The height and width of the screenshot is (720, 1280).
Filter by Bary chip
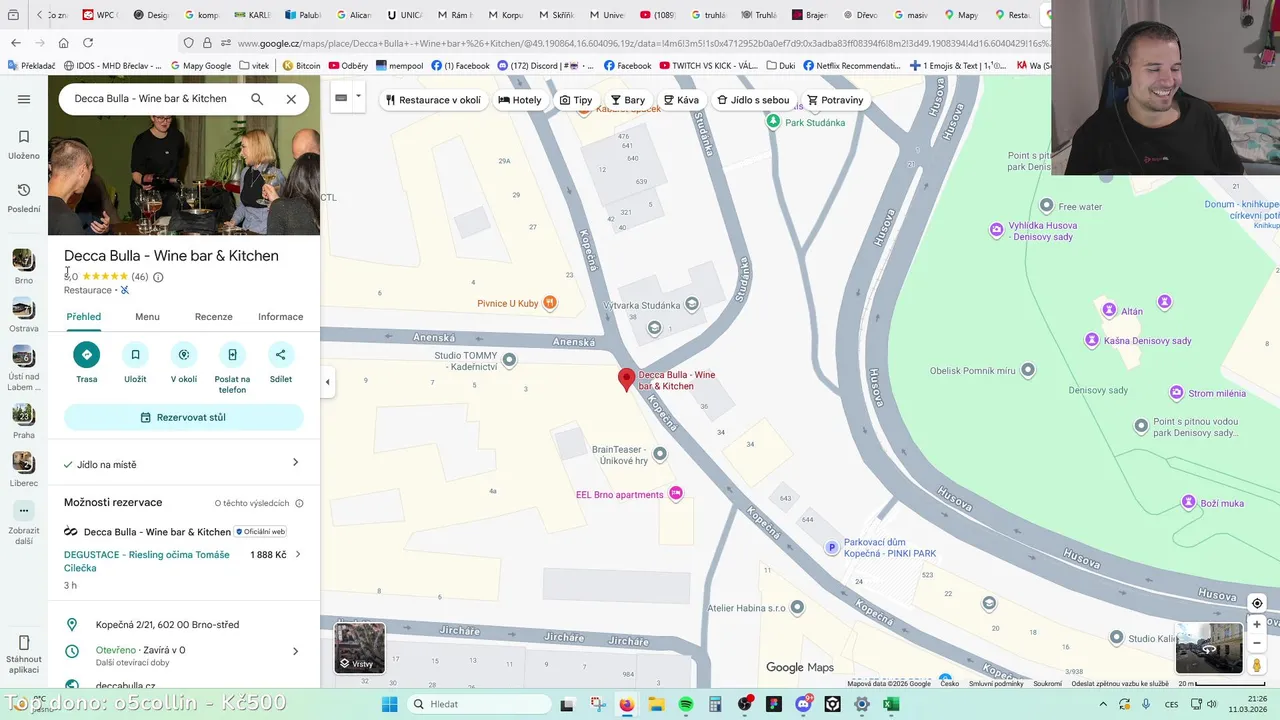(x=629, y=100)
